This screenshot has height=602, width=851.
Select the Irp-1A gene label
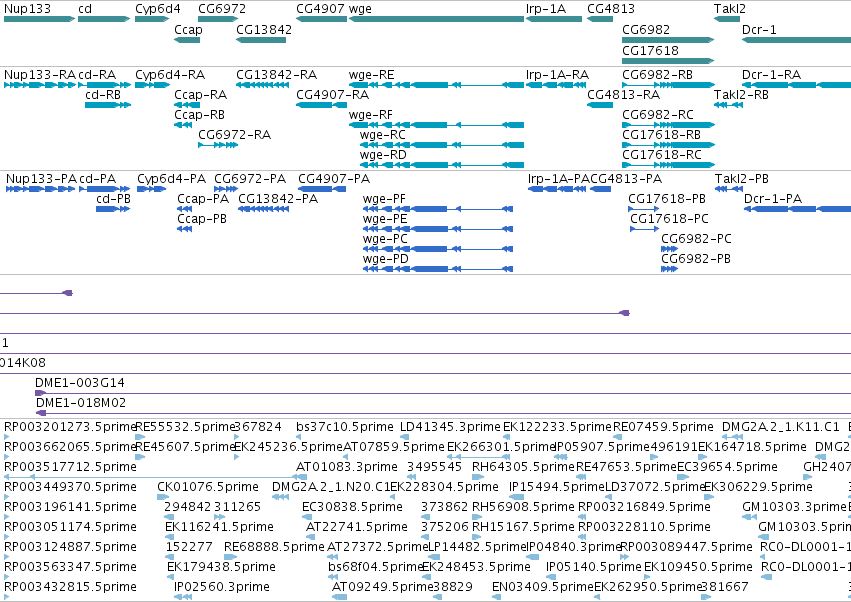click(x=546, y=9)
